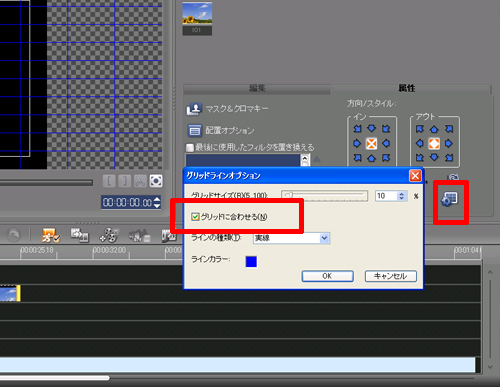This screenshot has width=500, height=387.
Task: Select Out direction: exit to top-left
Action: click(420, 129)
